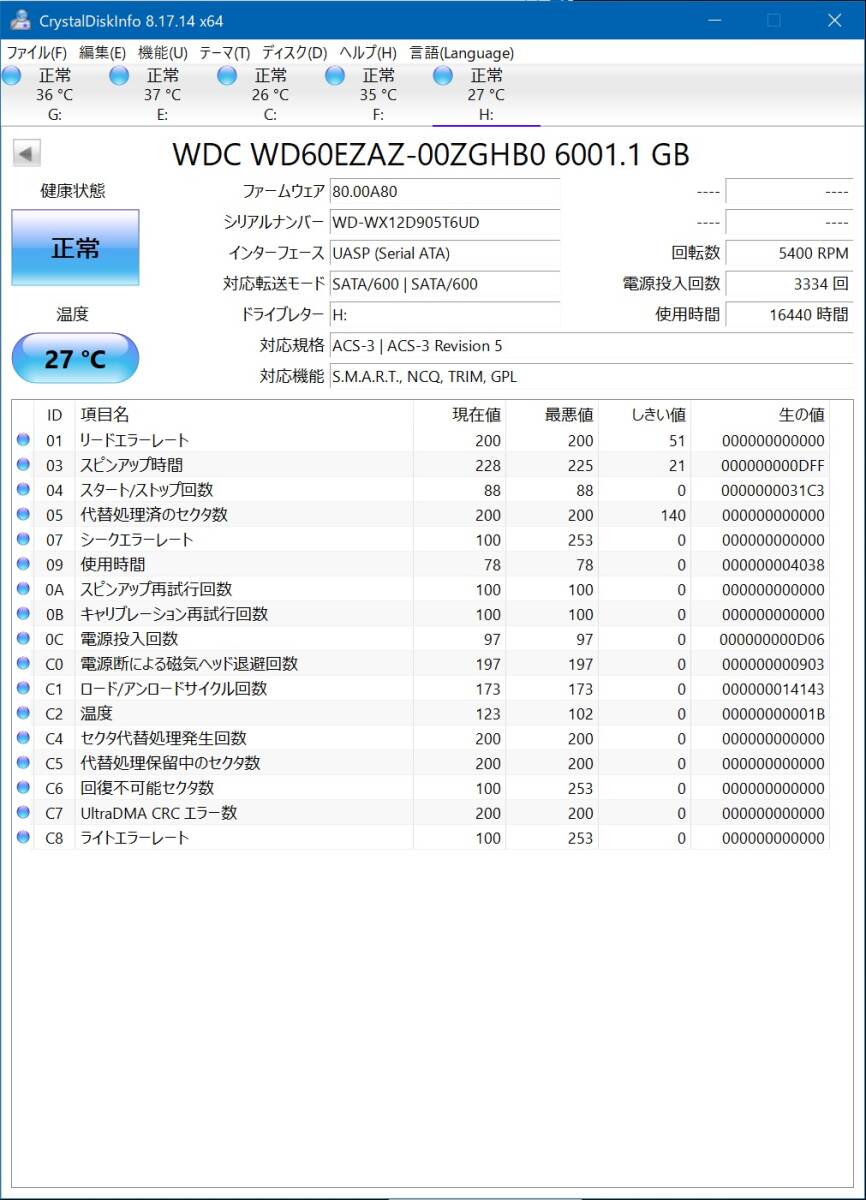866x1200 pixels.
Task: Click the 現在値 column header
Action: click(x=459, y=415)
